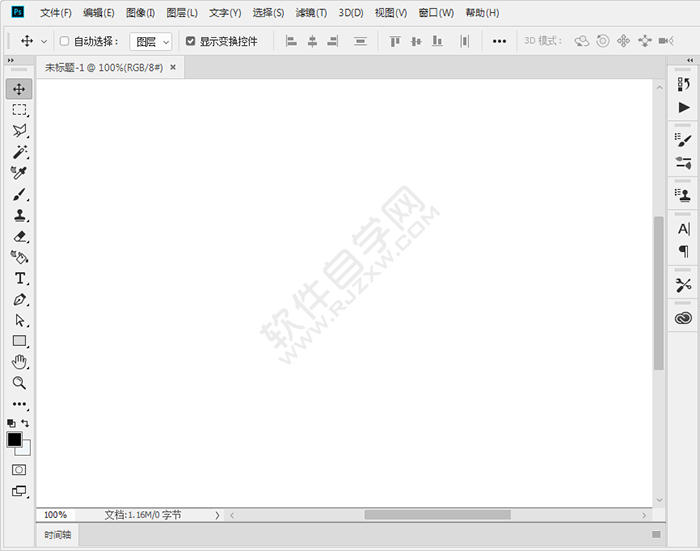This screenshot has height=551, width=700.
Task: Open the Clone Source panel icon
Action: (x=683, y=195)
